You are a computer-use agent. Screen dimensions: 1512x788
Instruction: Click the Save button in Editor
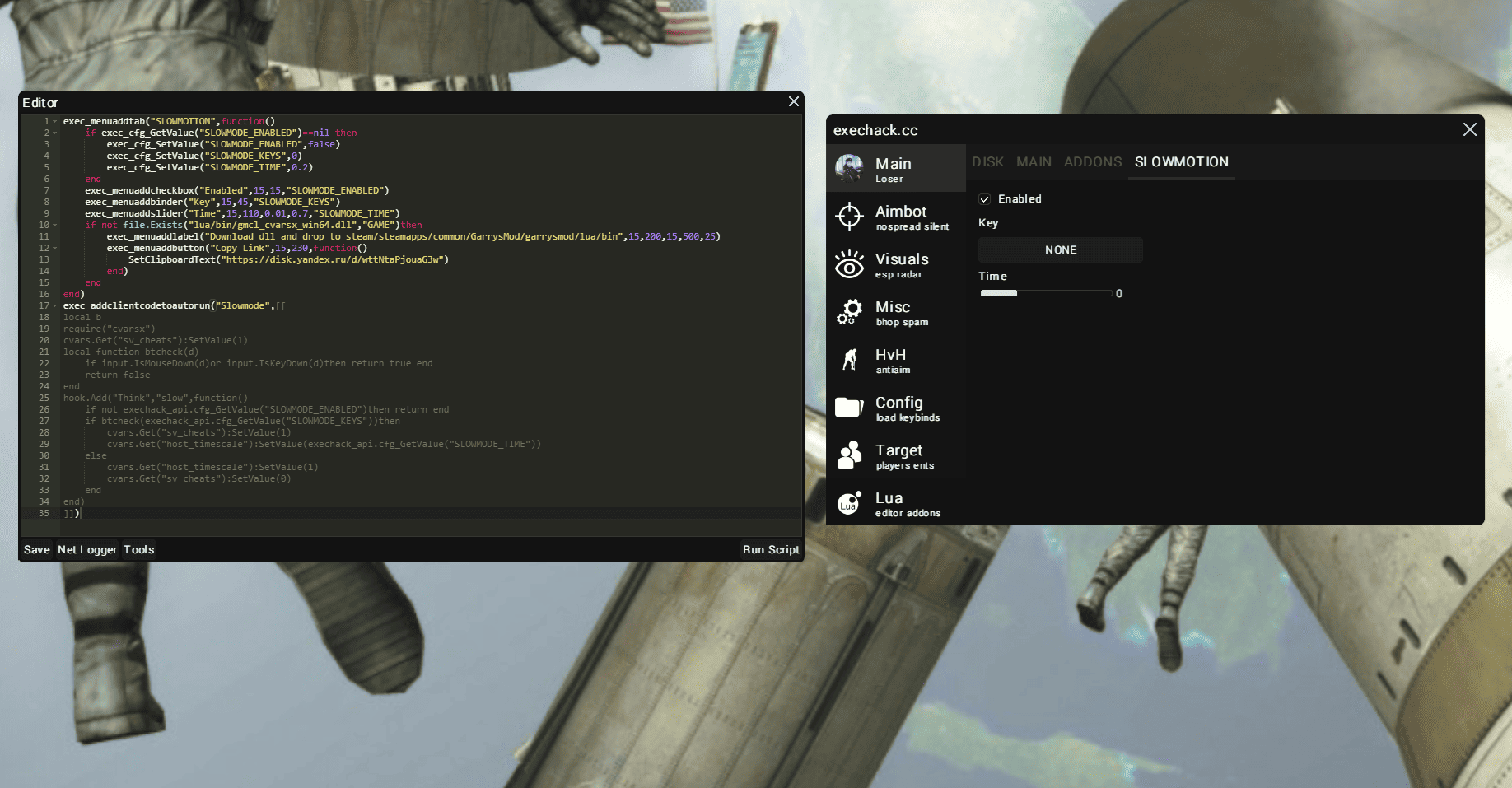[36, 550]
